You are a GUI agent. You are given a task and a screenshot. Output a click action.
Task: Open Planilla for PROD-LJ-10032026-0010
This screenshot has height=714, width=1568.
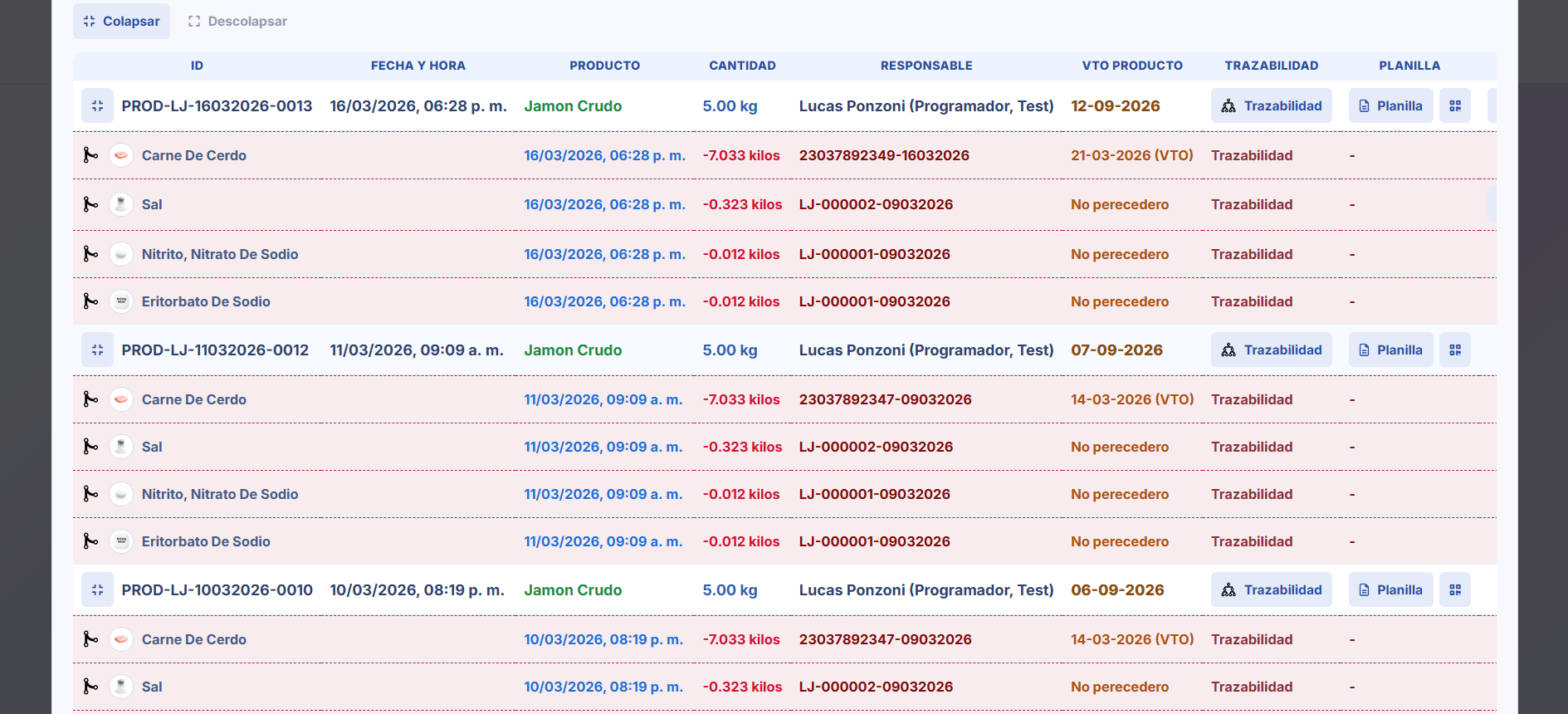coord(1390,590)
